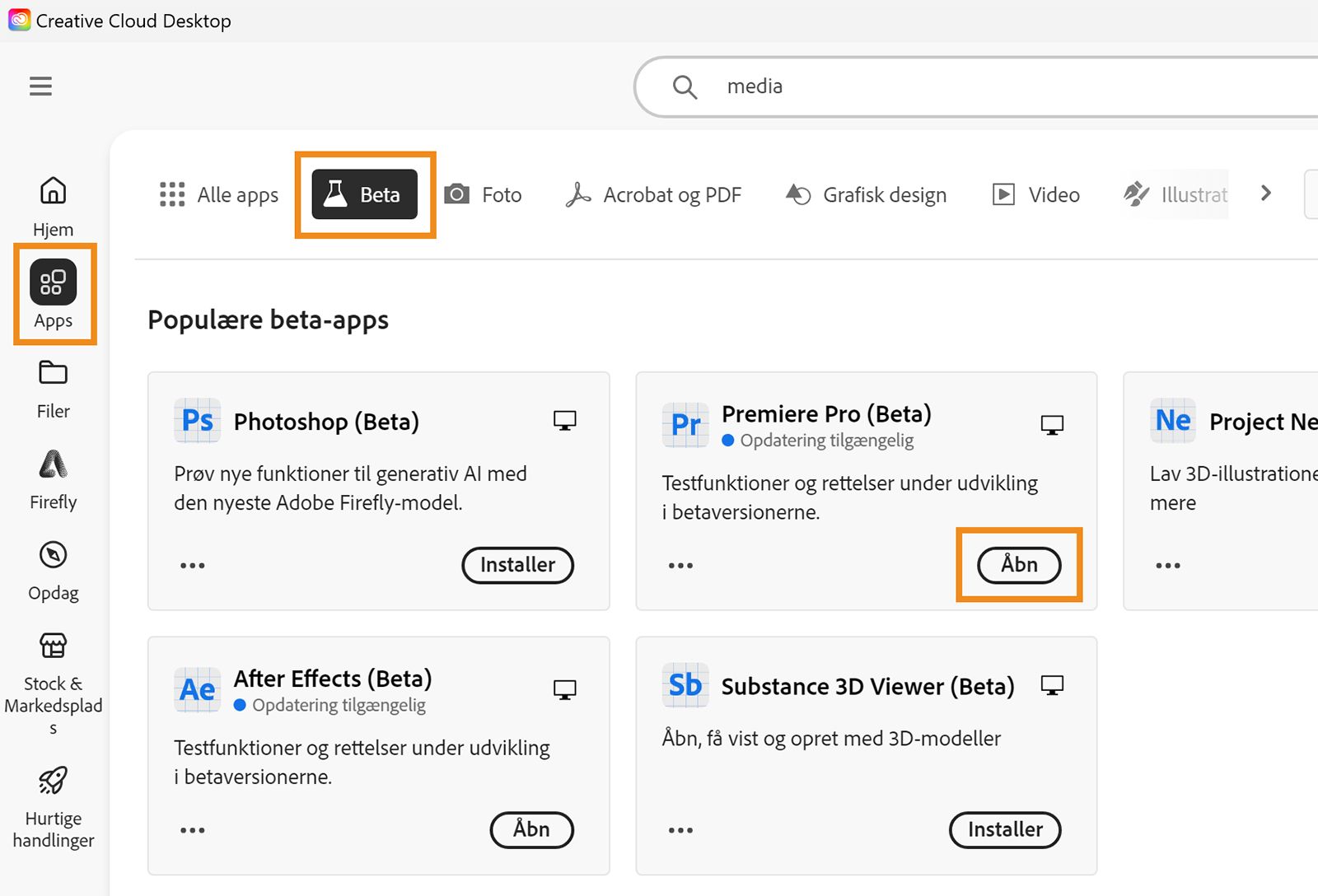Screen dimensions: 1318x896
Task: Open the Acrobat og PDF tab
Action: 653,194
